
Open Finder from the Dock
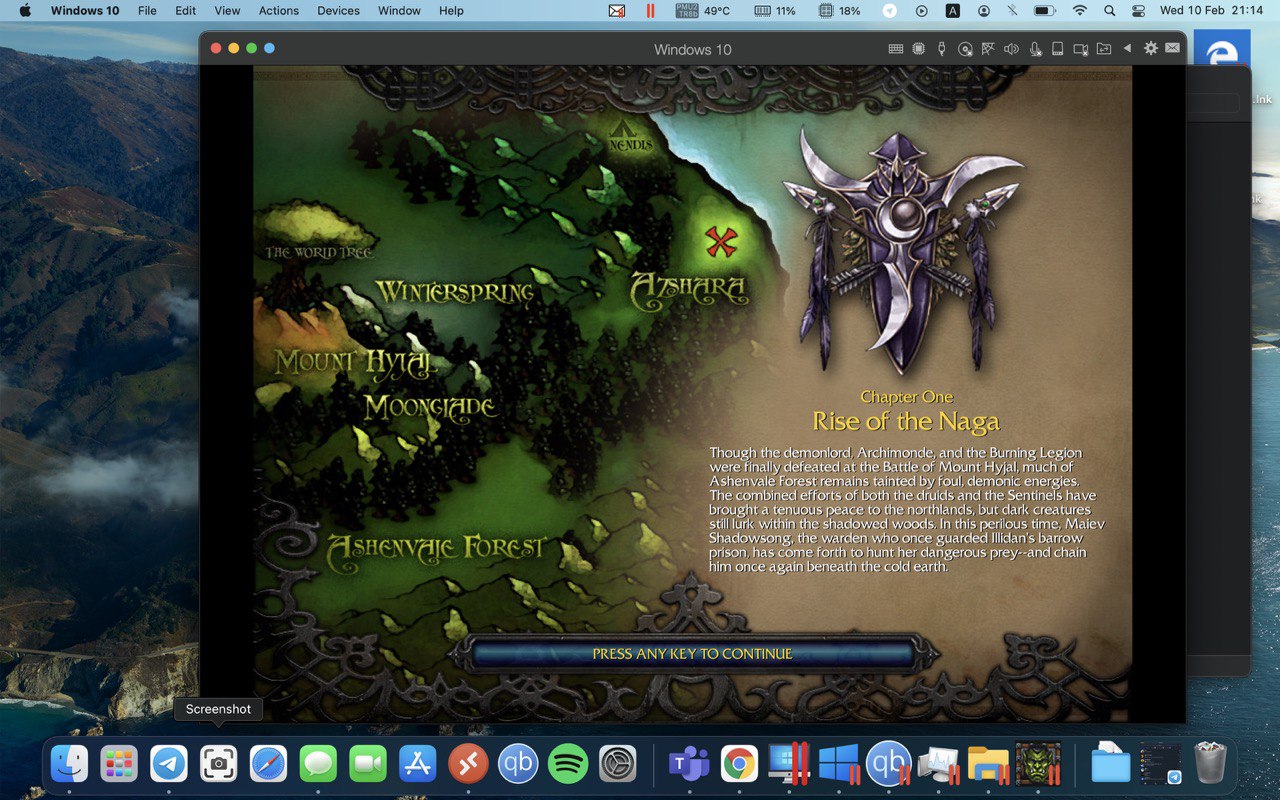click(x=69, y=764)
